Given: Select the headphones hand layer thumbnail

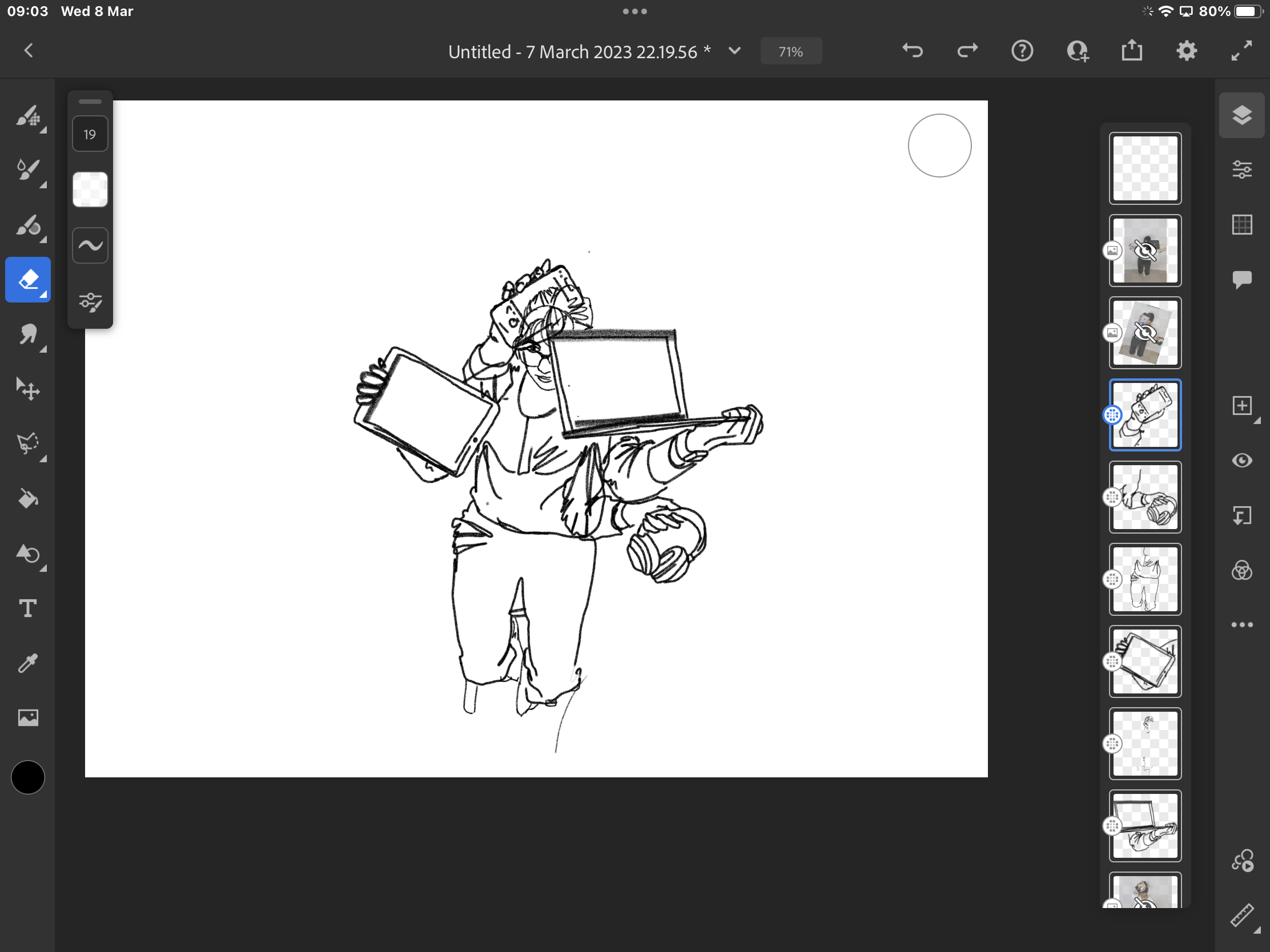Looking at the screenshot, I should point(1145,497).
